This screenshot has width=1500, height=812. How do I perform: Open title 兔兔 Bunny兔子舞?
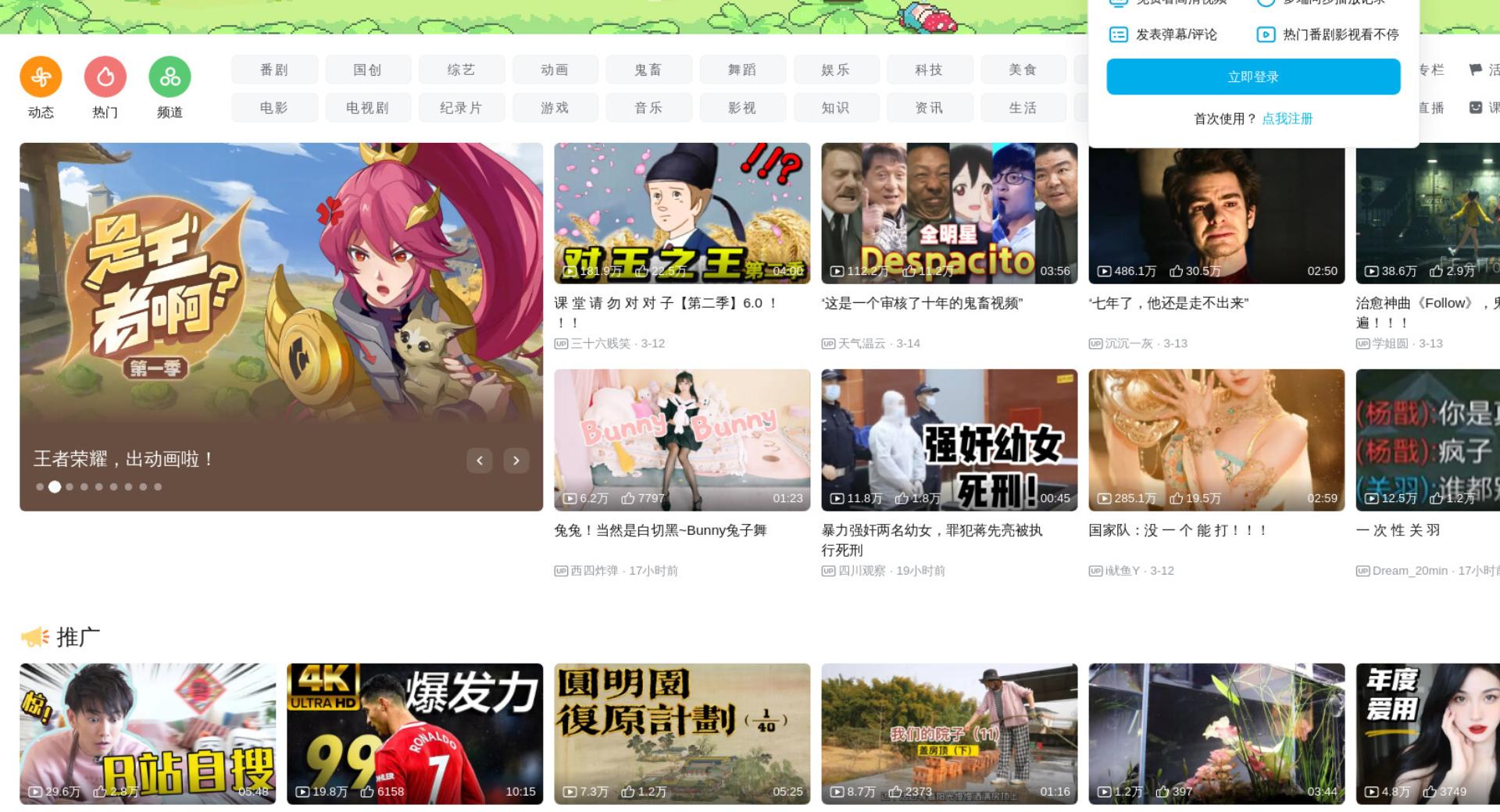[x=661, y=530]
